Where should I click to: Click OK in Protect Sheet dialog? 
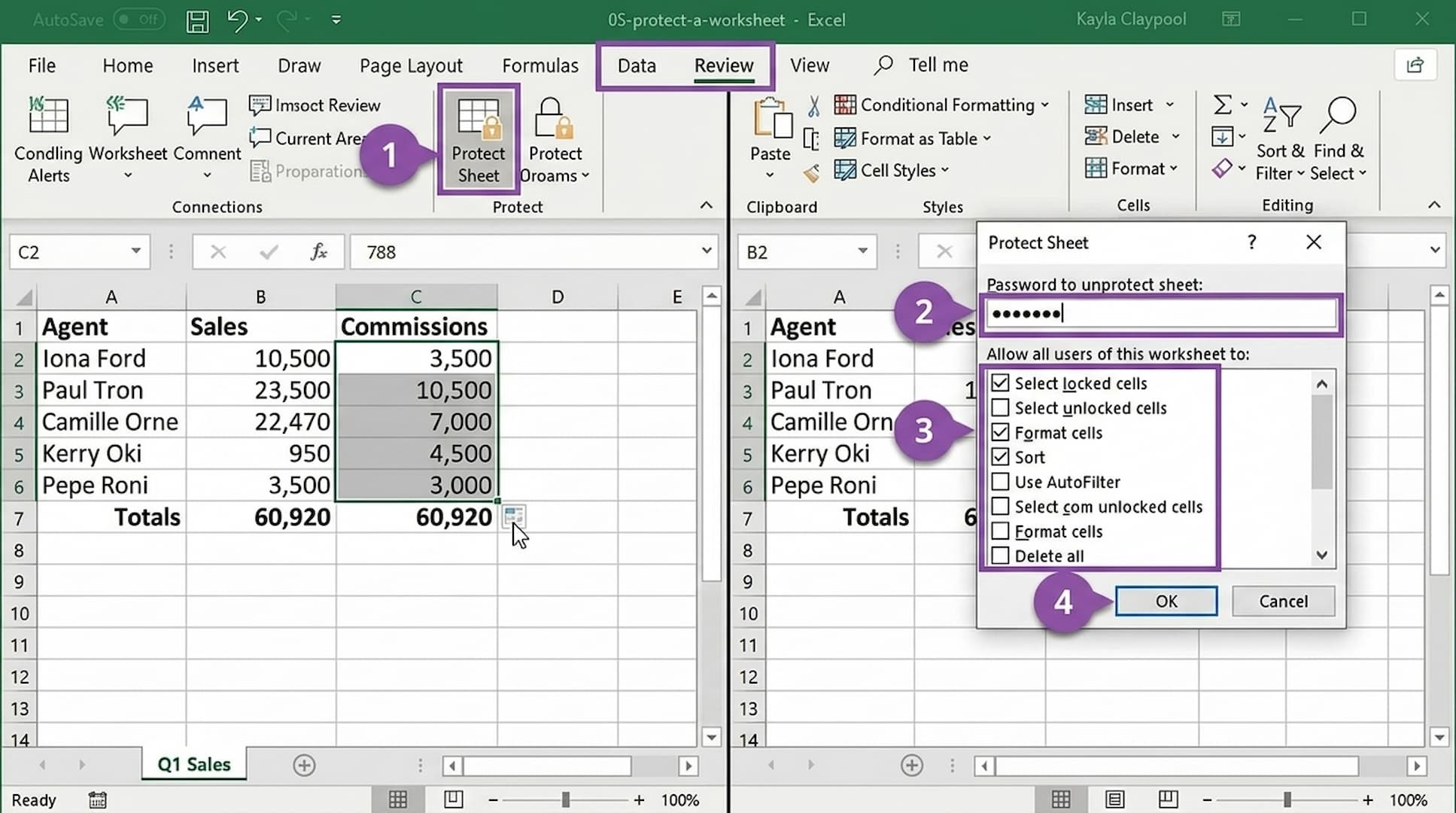1166,601
